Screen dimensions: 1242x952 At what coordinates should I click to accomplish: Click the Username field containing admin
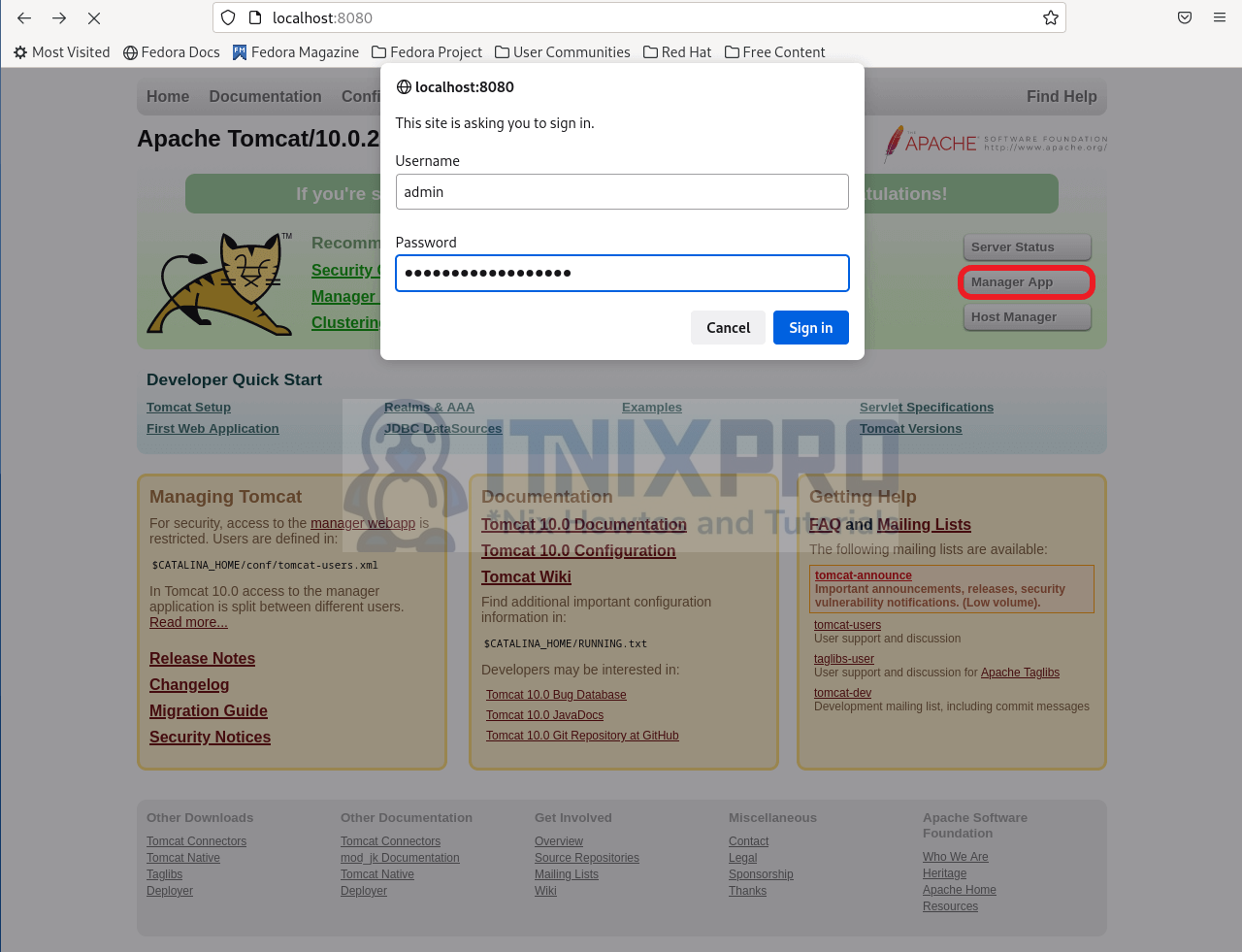point(622,192)
